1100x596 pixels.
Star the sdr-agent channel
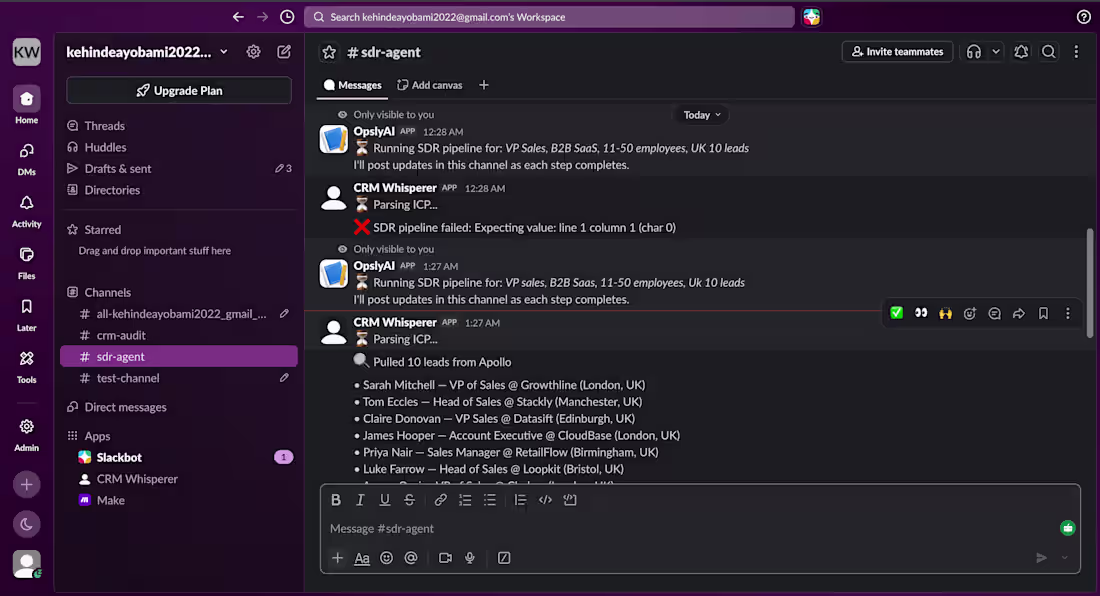coord(329,52)
